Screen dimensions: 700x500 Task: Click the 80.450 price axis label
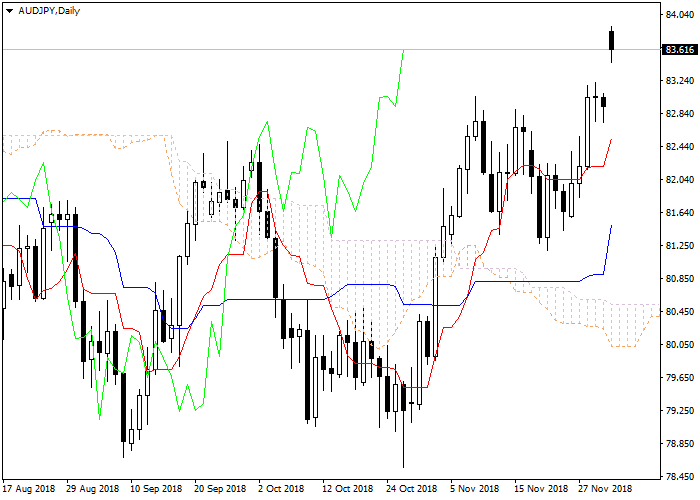click(679, 312)
